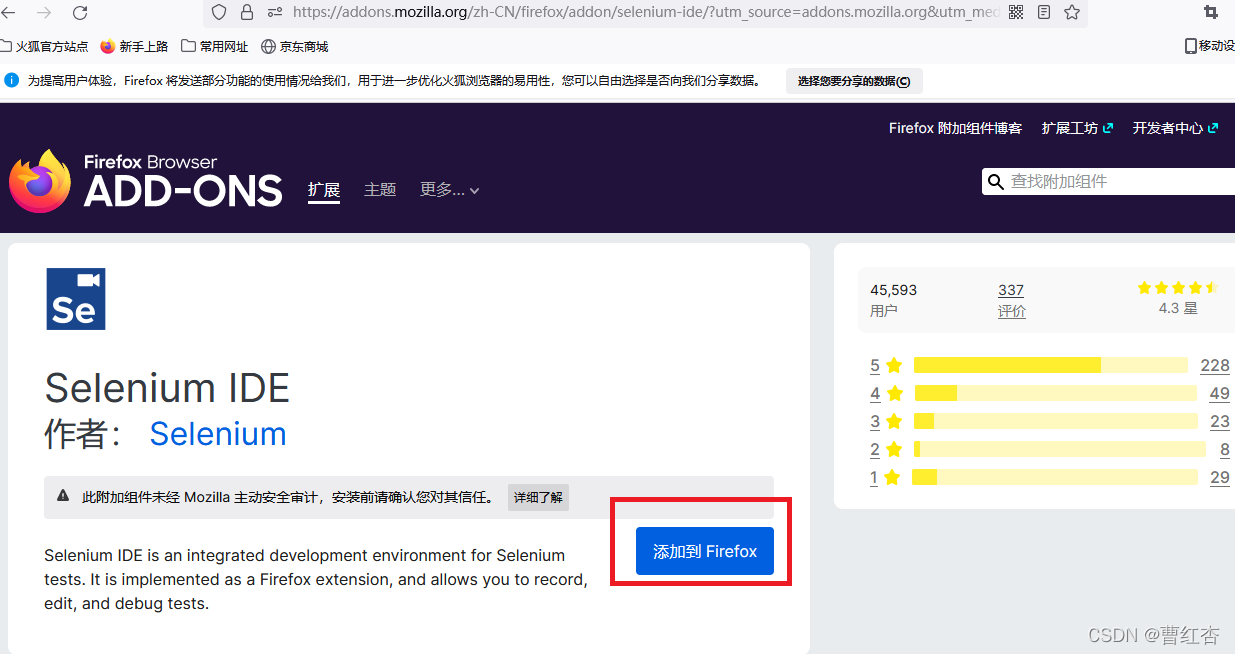Click the 4-star rating bar
Image resolution: width=1235 pixels, height=654 pixels.
[x=1056, y=393]
